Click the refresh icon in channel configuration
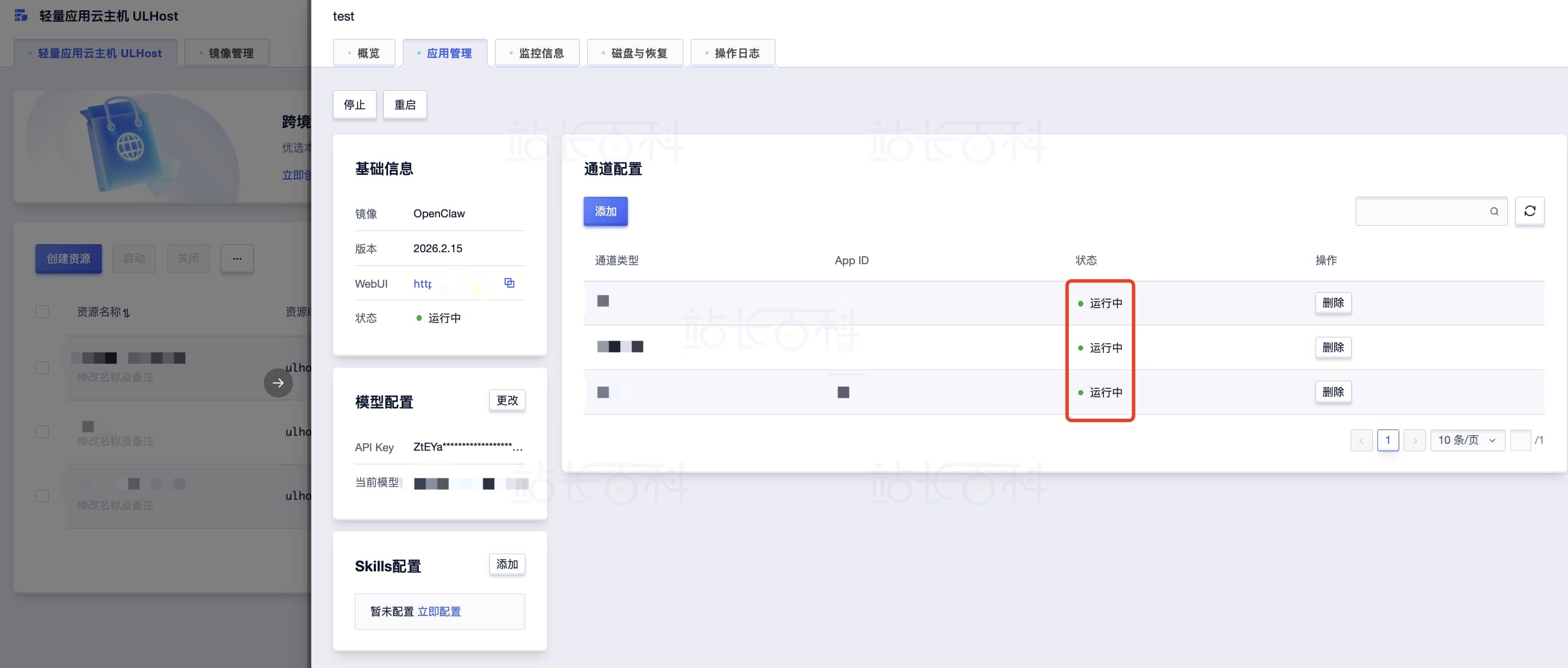The image size is (1568, 668). [1529, 211]
